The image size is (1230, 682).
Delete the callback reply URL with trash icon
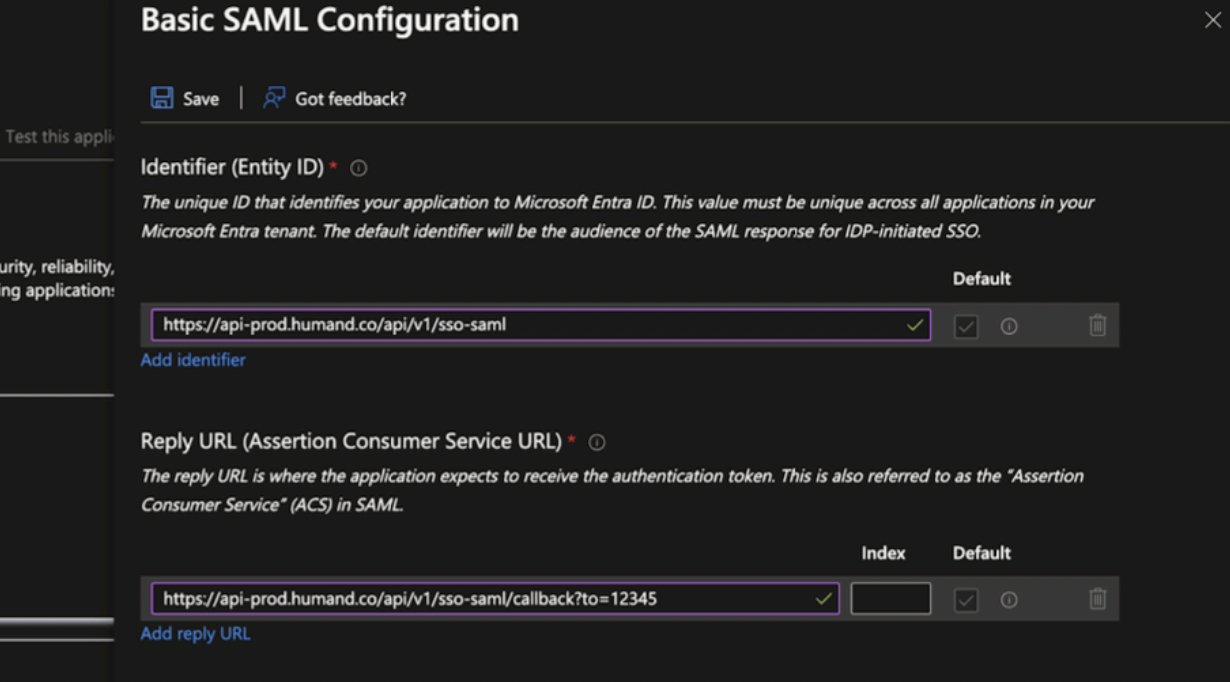coord(1097,600)
